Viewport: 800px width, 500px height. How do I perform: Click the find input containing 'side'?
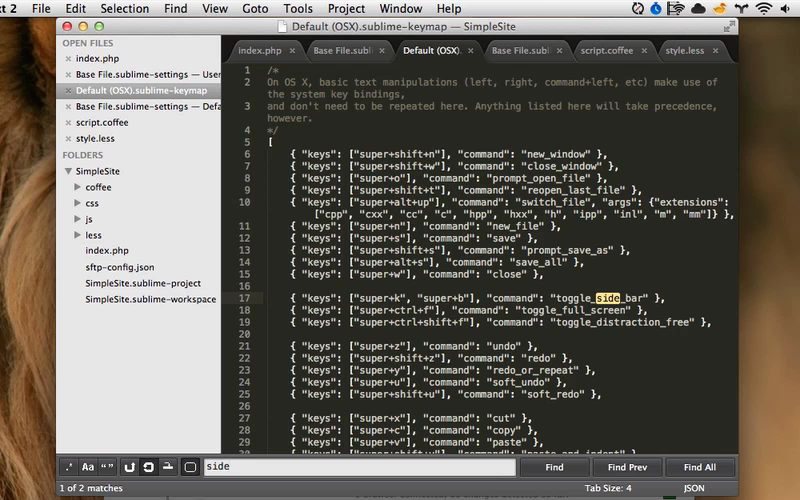coord(360,467)
